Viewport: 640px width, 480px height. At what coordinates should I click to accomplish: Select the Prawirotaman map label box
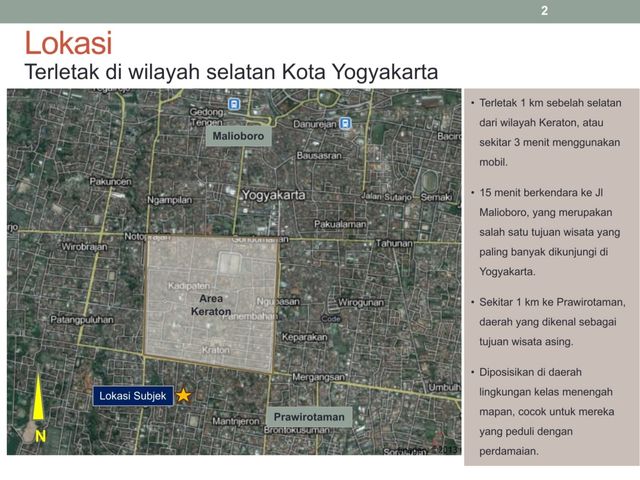click(309, 417)
